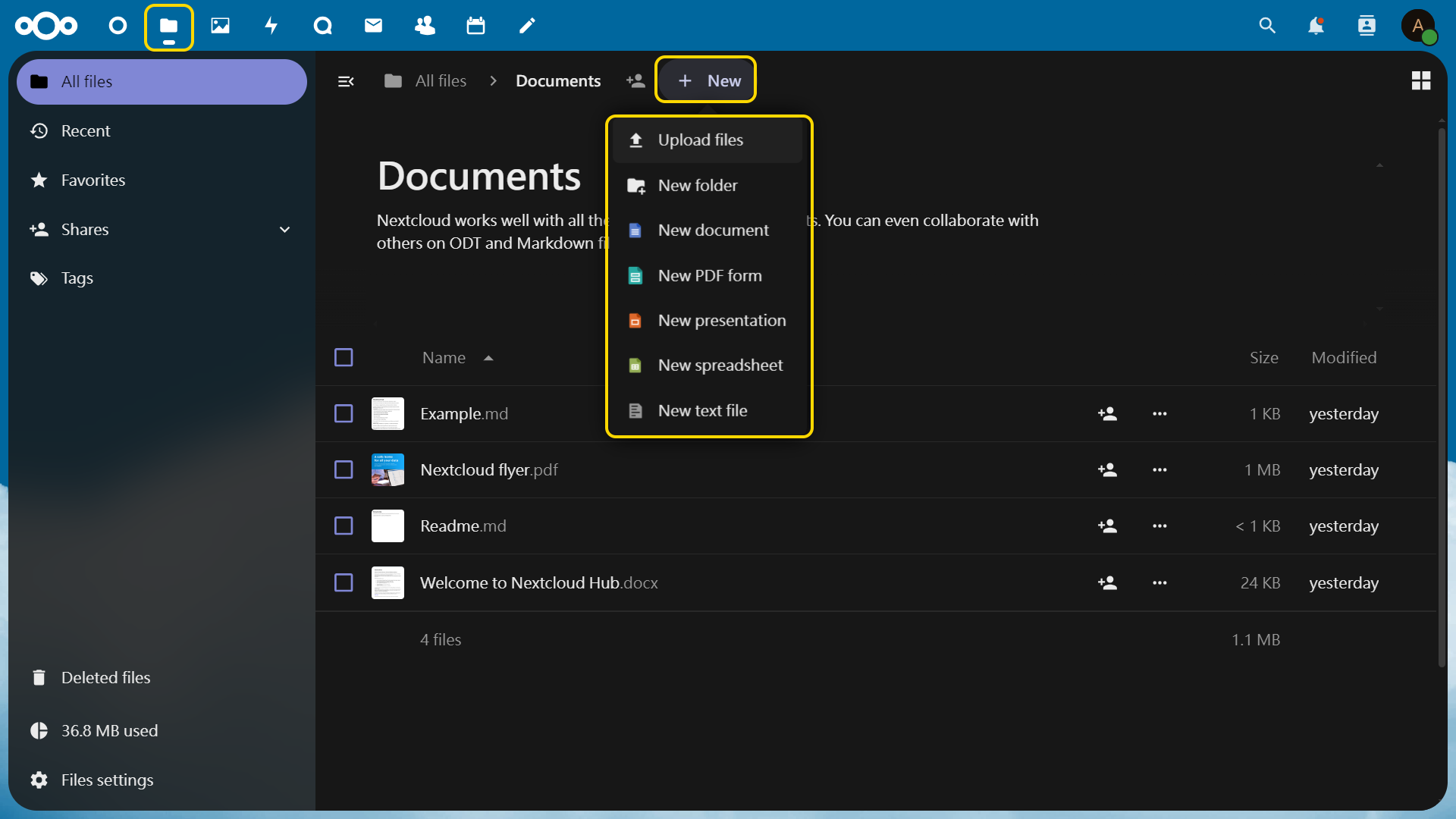The height and width of the screenshot is (819, 1456).
Task: Open the contacts menu in header
Action: tap(1367, 26)
